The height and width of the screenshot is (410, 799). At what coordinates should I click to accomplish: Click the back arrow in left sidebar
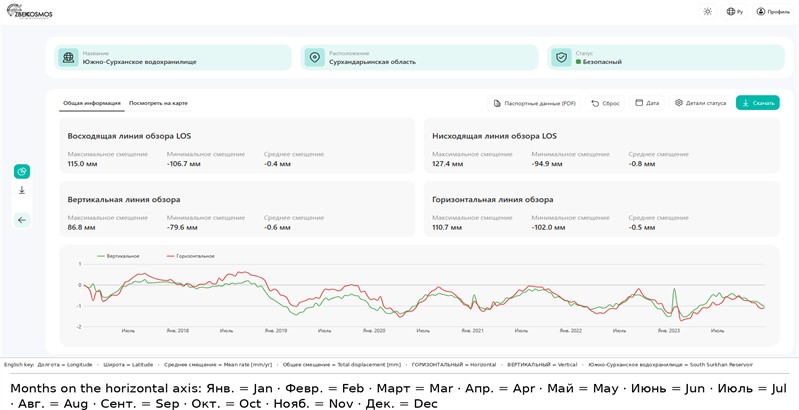[x=22, y=220]
